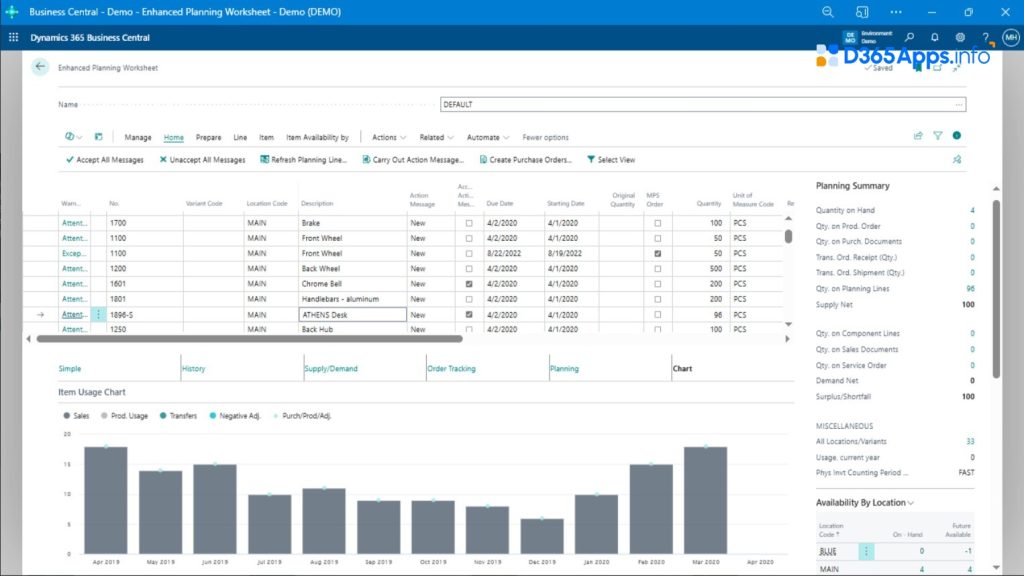
Task: Open the view dropdown at toolbar start
Action: pyautogui.click(x=73, y=136)
